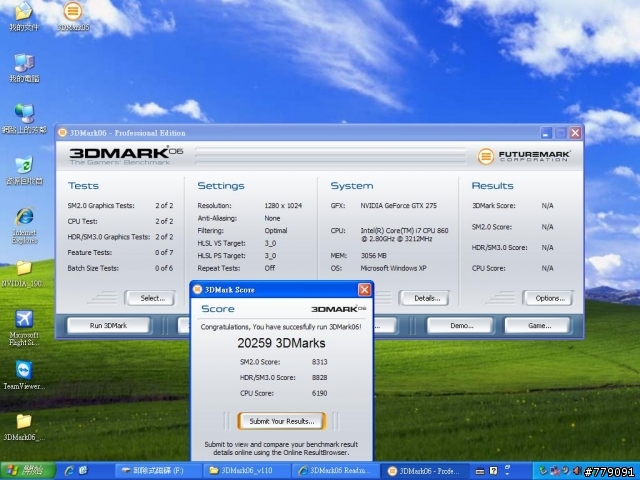Click the Repeat Tests Off value

pyautogui.click(x=270, y=268)
